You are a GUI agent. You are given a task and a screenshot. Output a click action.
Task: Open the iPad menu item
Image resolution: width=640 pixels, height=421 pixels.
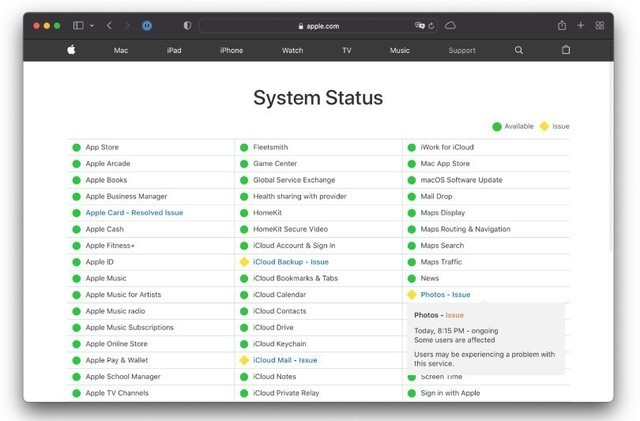click(174, 50)
